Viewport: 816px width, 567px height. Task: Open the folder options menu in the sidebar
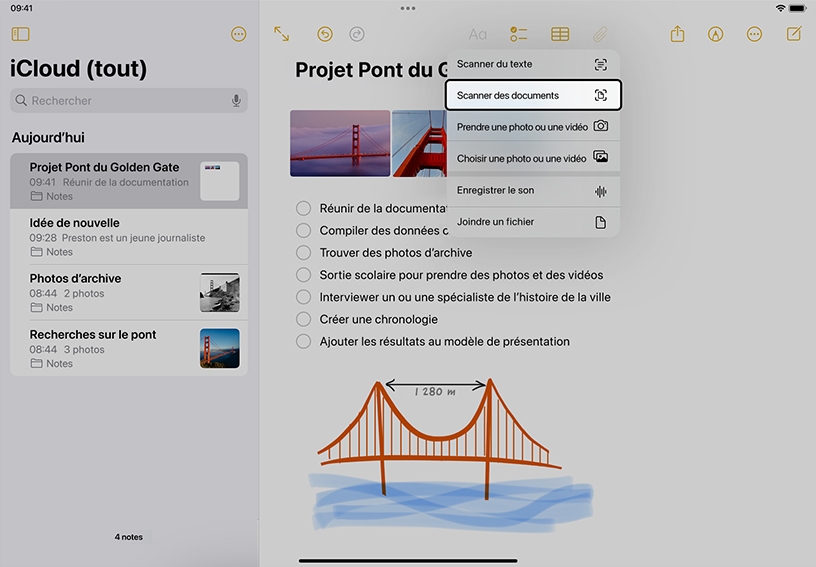click(238, 34)
